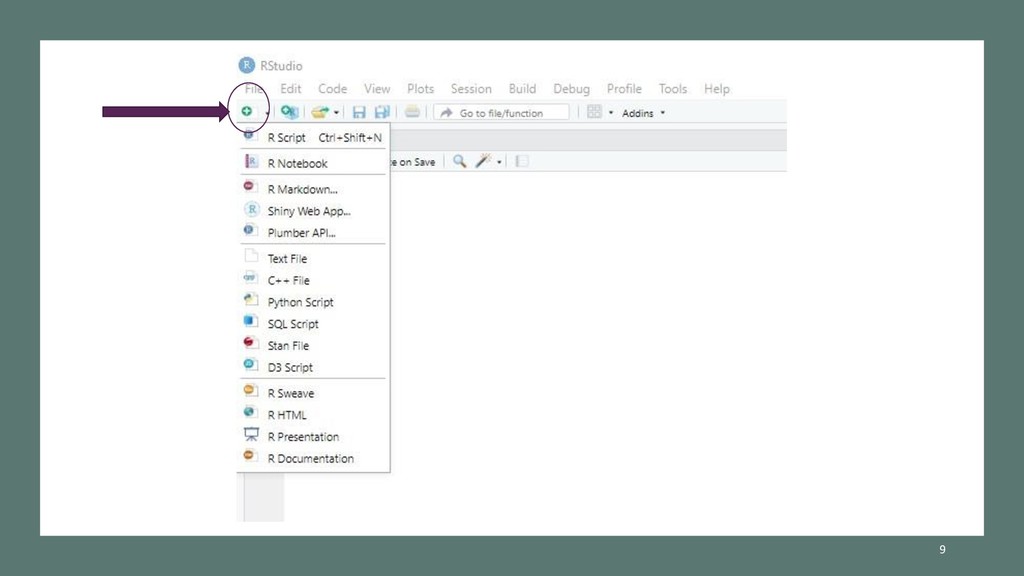Click the Save current document icon
The height and width of the screenshot is (576, 1024).
[x=359, y=112]
